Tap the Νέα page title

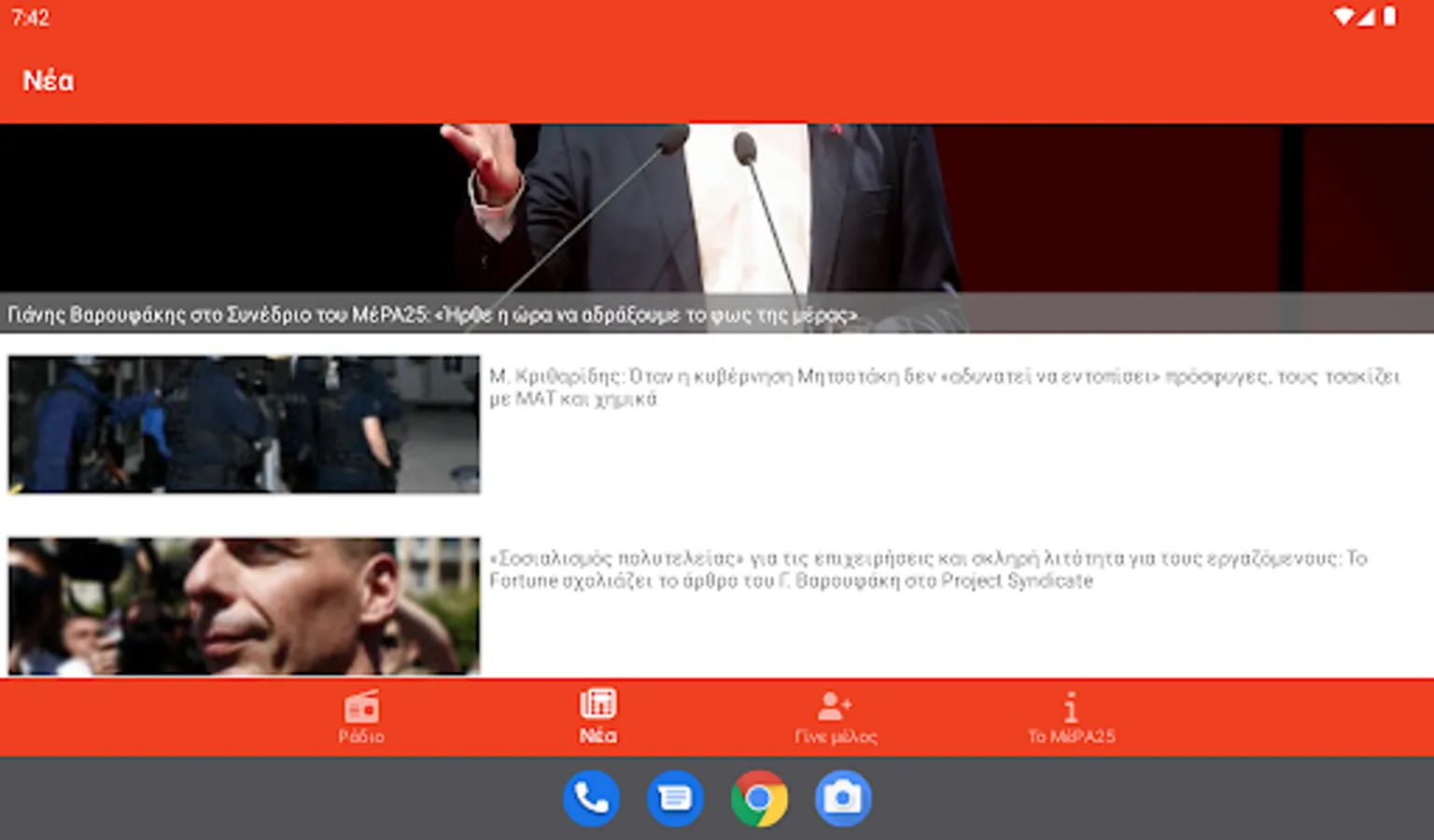(x=49, y=81)
